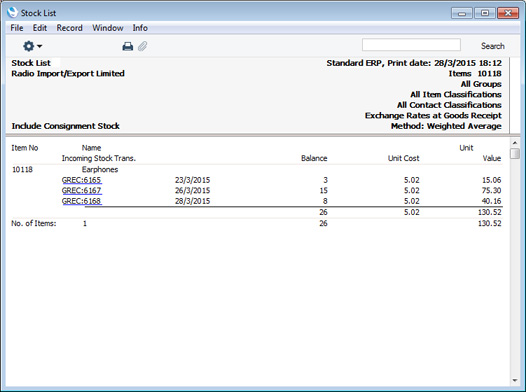This screenshot has width=526, height=392.
Task: Click unit cost 5.02 in GREC:6167 row
Action: tap(412, 190)
